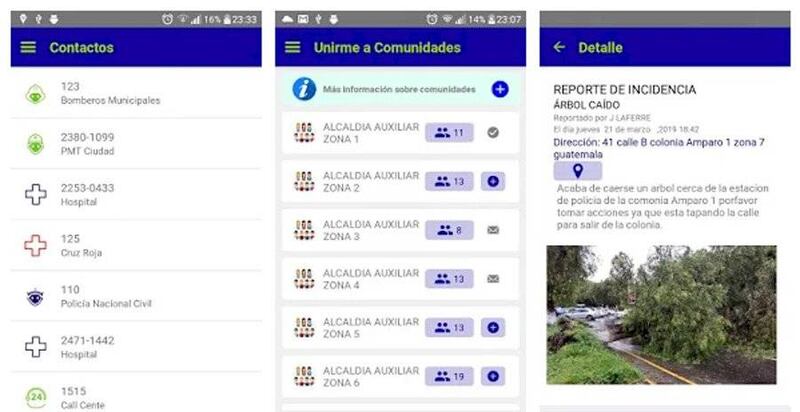Image resolution: width=800 pixels, height=412 pixels.
Task: Open the hamburger menu beside Unirme a Comunidades
Action: [292, 47]
